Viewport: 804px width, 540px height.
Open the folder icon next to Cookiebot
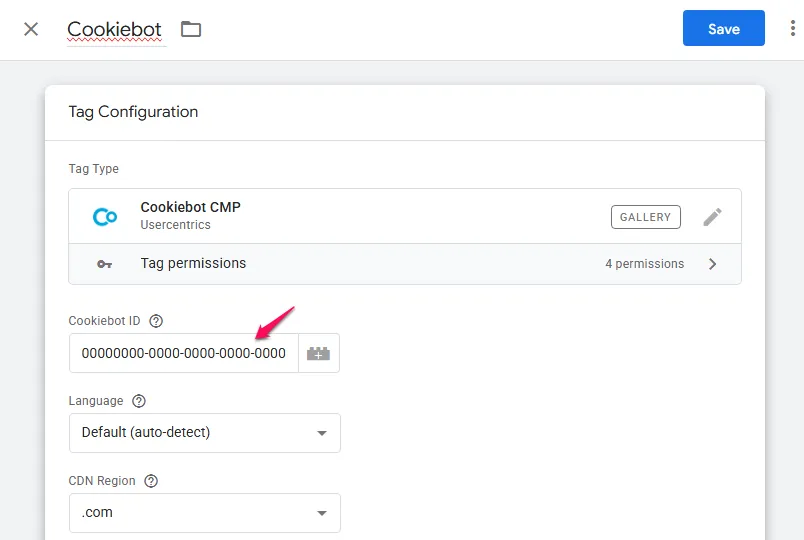[191, 29]
